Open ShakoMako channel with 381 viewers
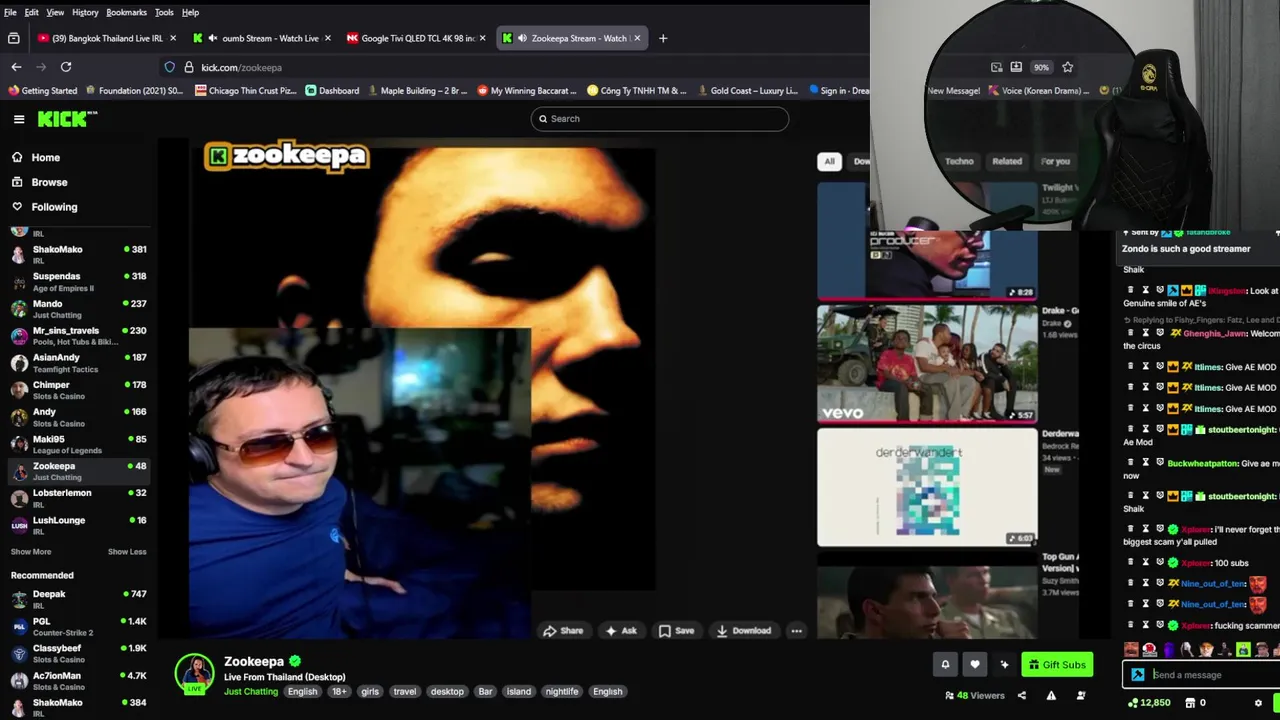This screenshot has height=720, width=1280. [78, 255]
